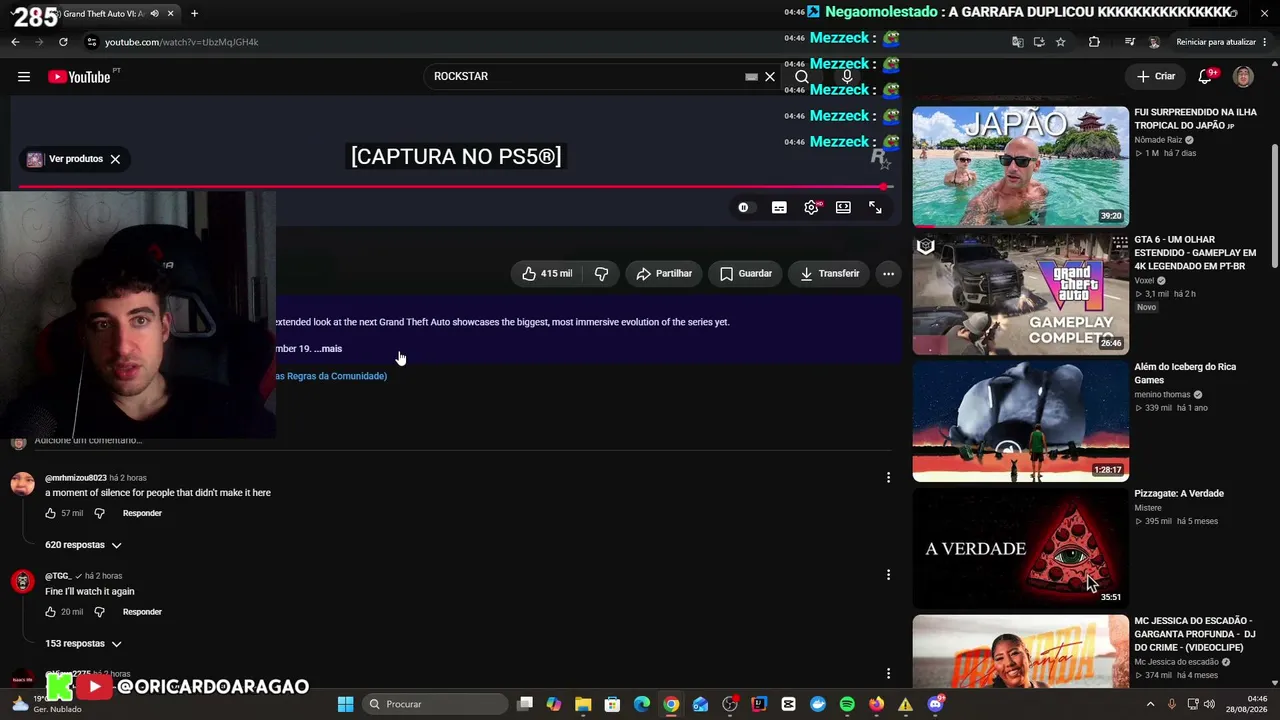Like the 'Fine I'll watch it again' comment
The width and height of the screenshot is (1280, 720).
50,612
